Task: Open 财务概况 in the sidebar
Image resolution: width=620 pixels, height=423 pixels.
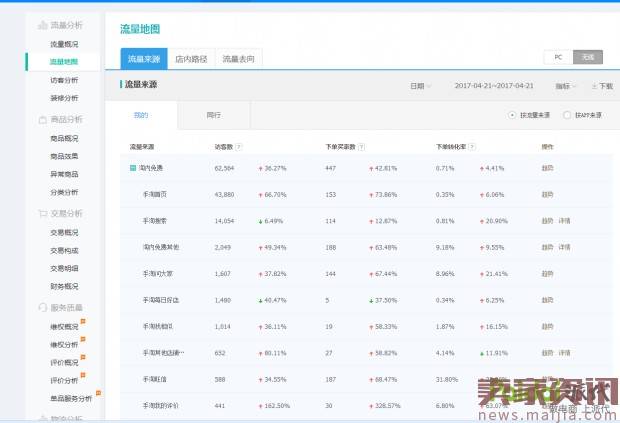Action: pos(64,286)
